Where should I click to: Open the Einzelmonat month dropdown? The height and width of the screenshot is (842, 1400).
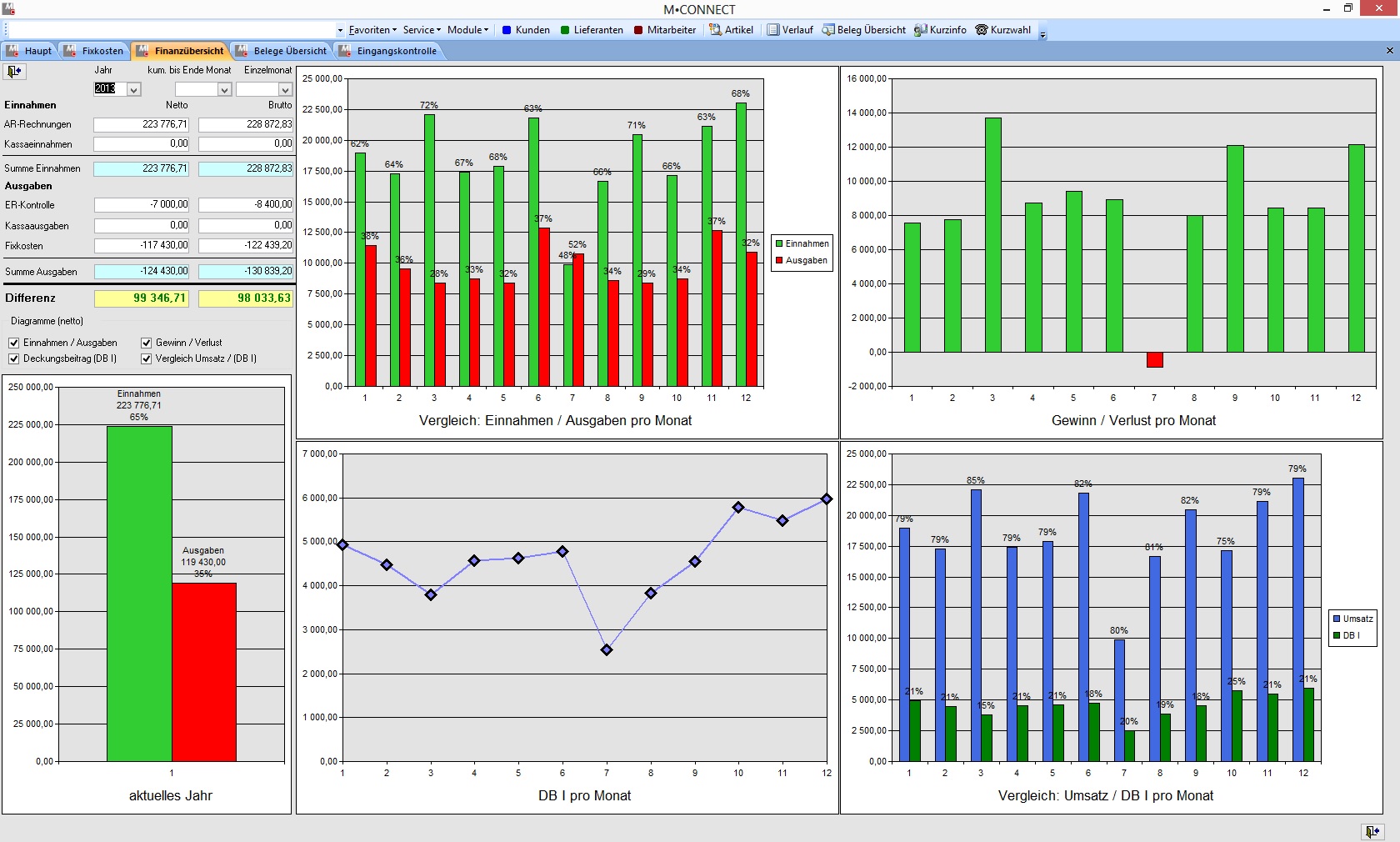[285, 89]
